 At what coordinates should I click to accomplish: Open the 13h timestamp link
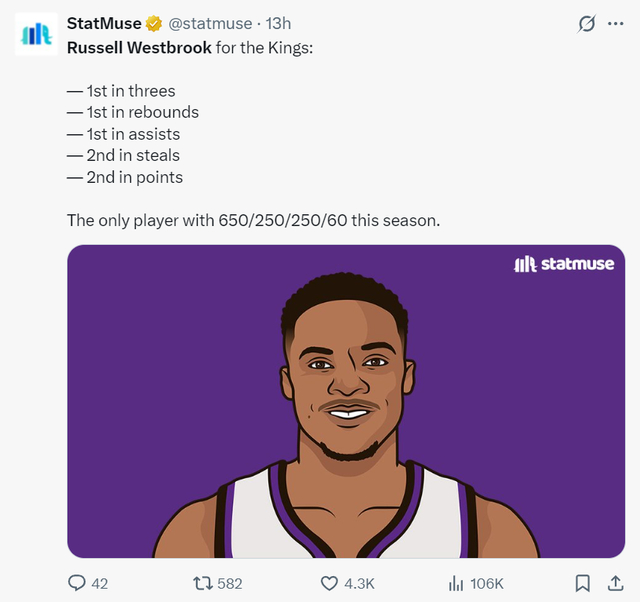point(278,23)
